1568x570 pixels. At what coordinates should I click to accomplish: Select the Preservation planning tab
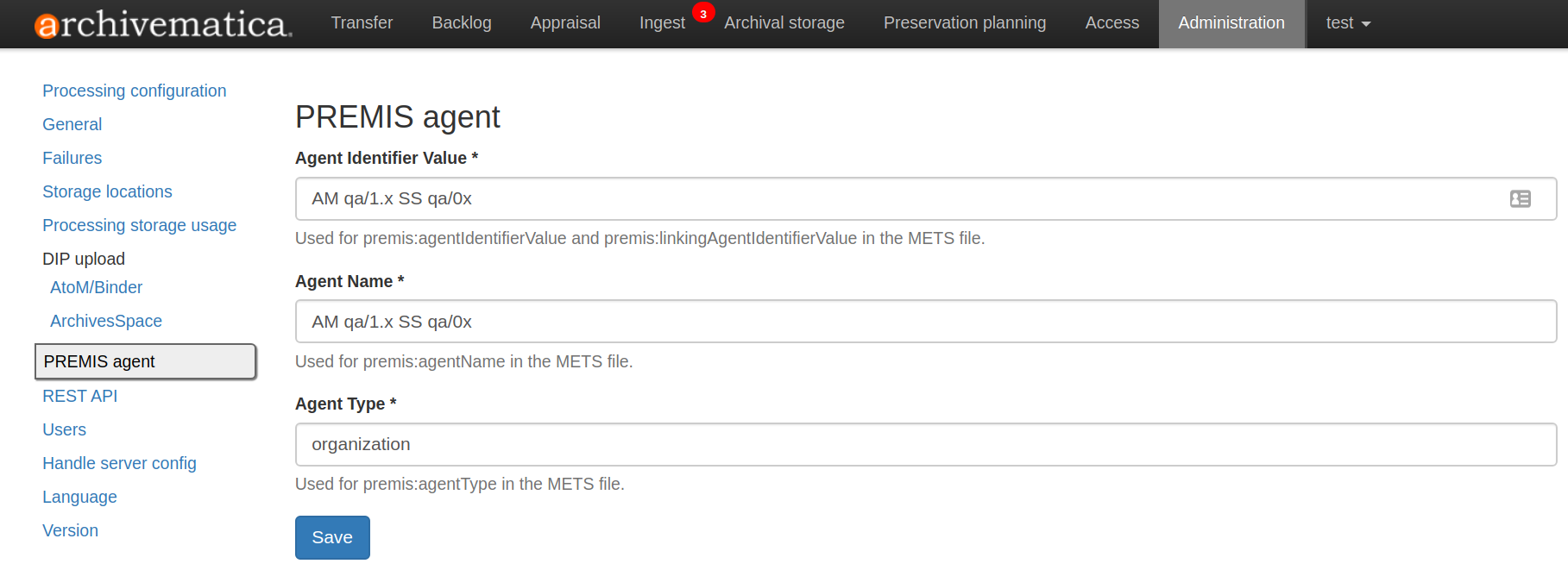pos(964,23)
